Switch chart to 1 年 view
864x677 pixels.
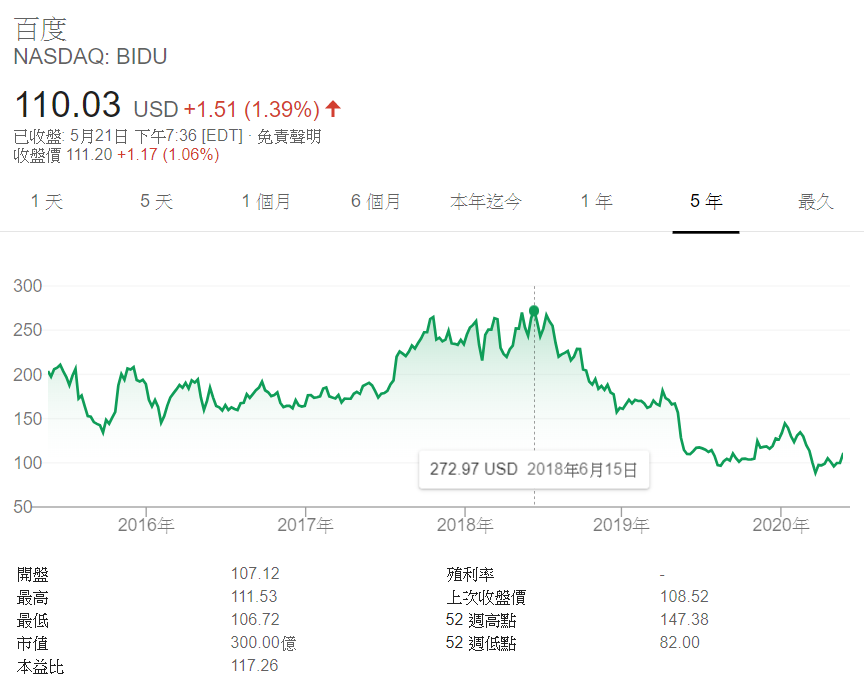pos(596,202)
